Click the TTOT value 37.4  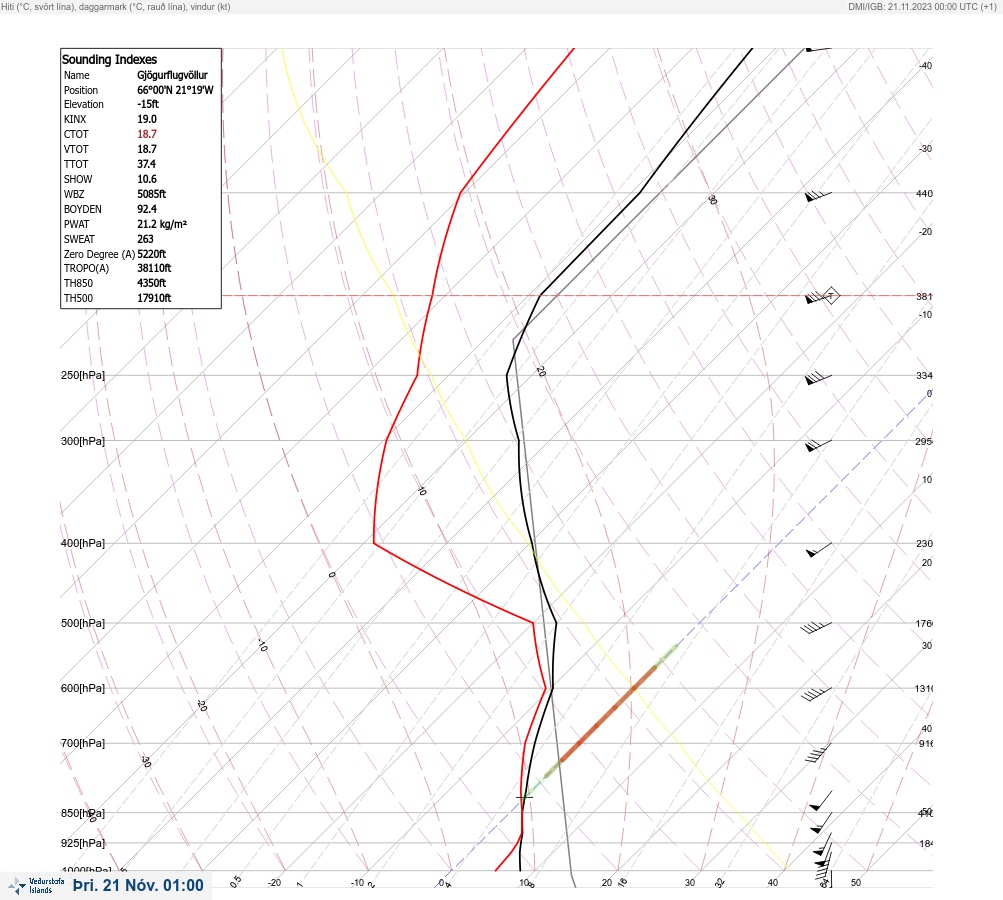pos(146,164)
